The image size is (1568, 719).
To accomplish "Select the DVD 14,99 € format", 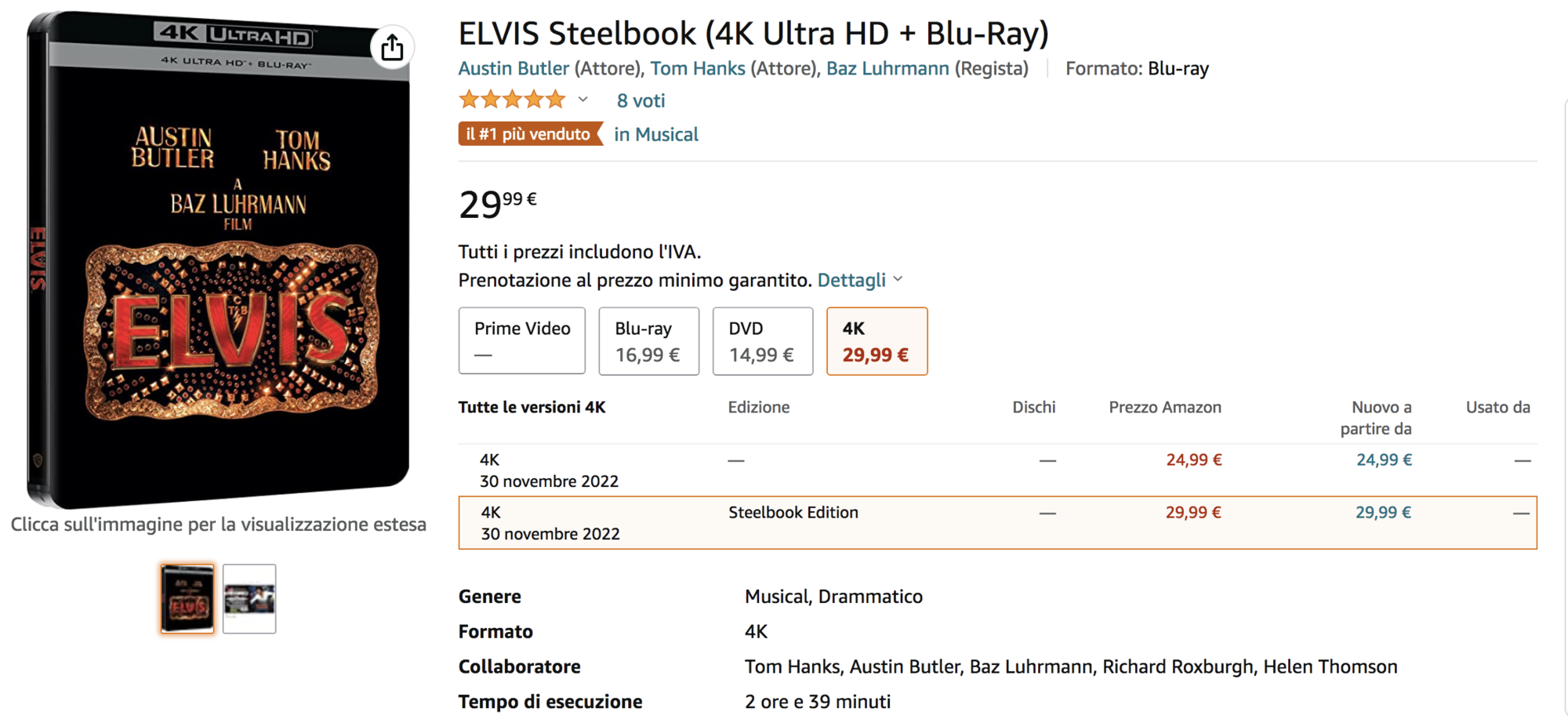I will pyautogui.click(x=763, y=341).
